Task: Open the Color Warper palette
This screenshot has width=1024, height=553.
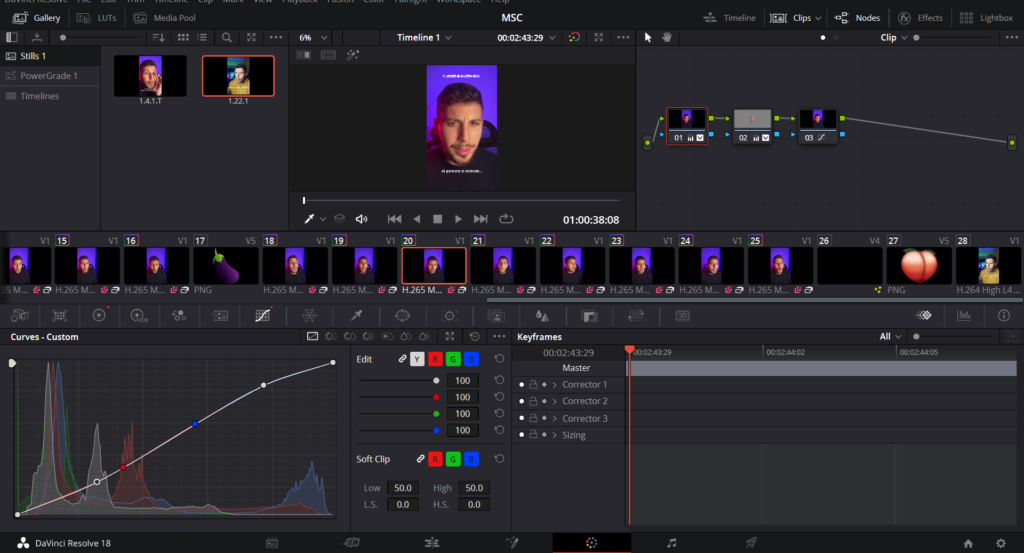Action: 310,316
